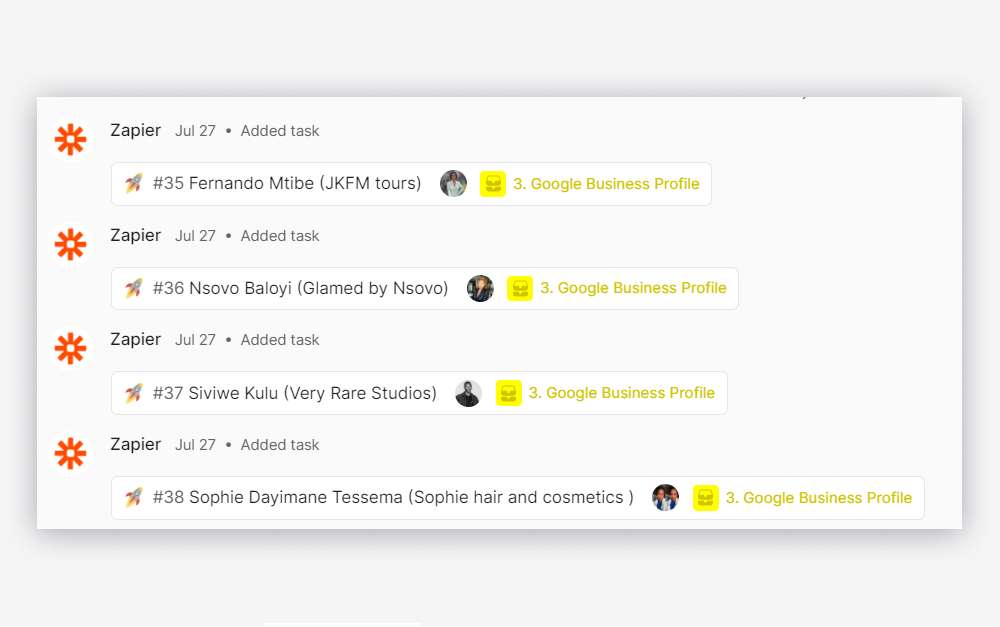
Task: Click rocket icon on Nsovo Baloyi task
Action: pyautogui.click(x=133, y=288)
